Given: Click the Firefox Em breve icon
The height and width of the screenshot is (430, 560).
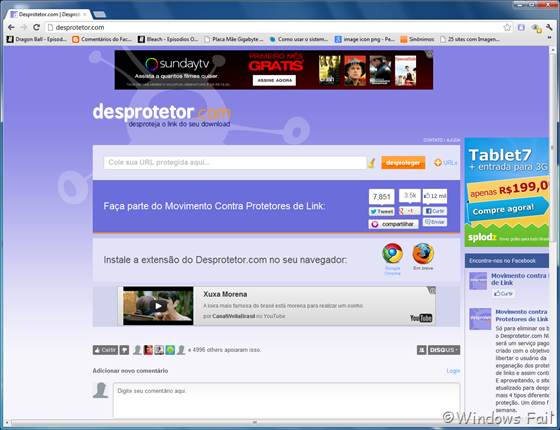Looking at the screenshot, I should click(423, 254).
